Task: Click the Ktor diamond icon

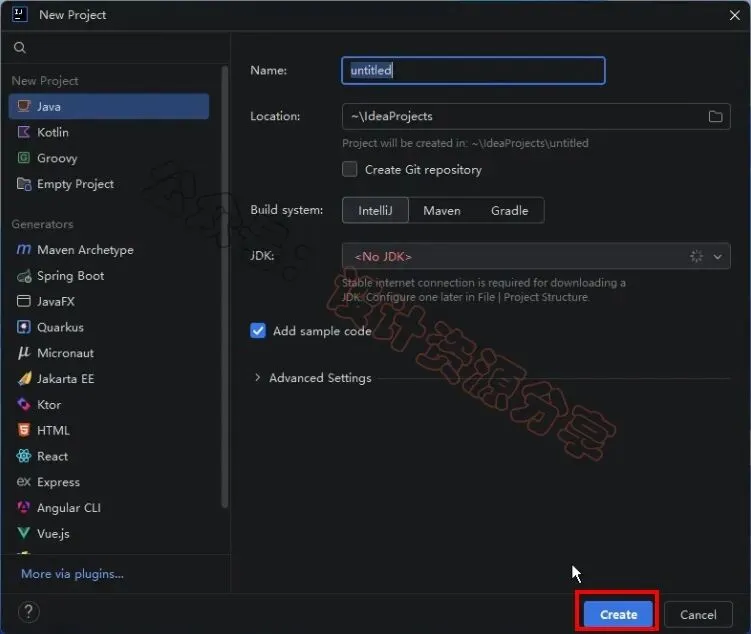Action: pyautogui.click(x=23, y=405)
